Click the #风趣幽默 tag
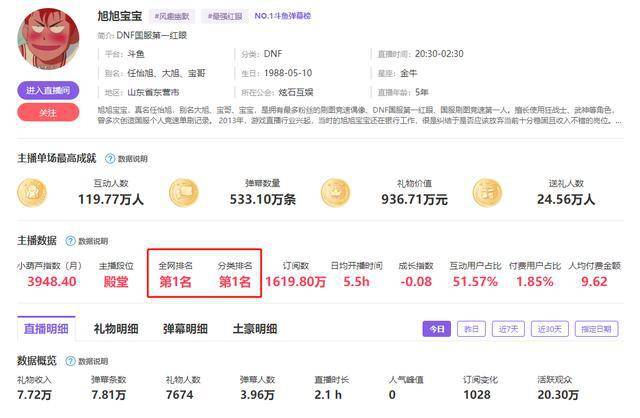The height and width of the screenshot is (418, 640). [174, 17]
